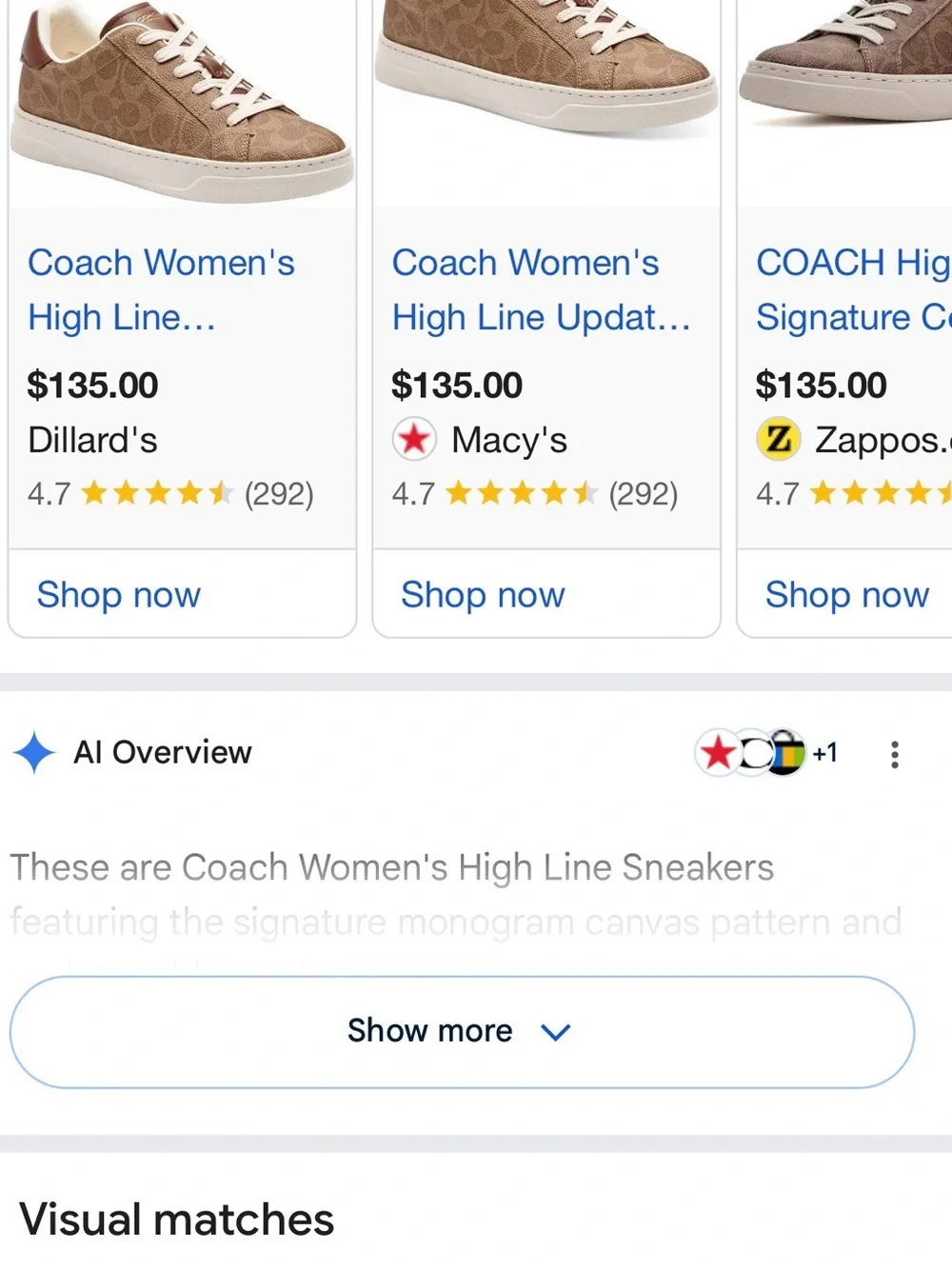View the first sneaker product image

point(182,103)
